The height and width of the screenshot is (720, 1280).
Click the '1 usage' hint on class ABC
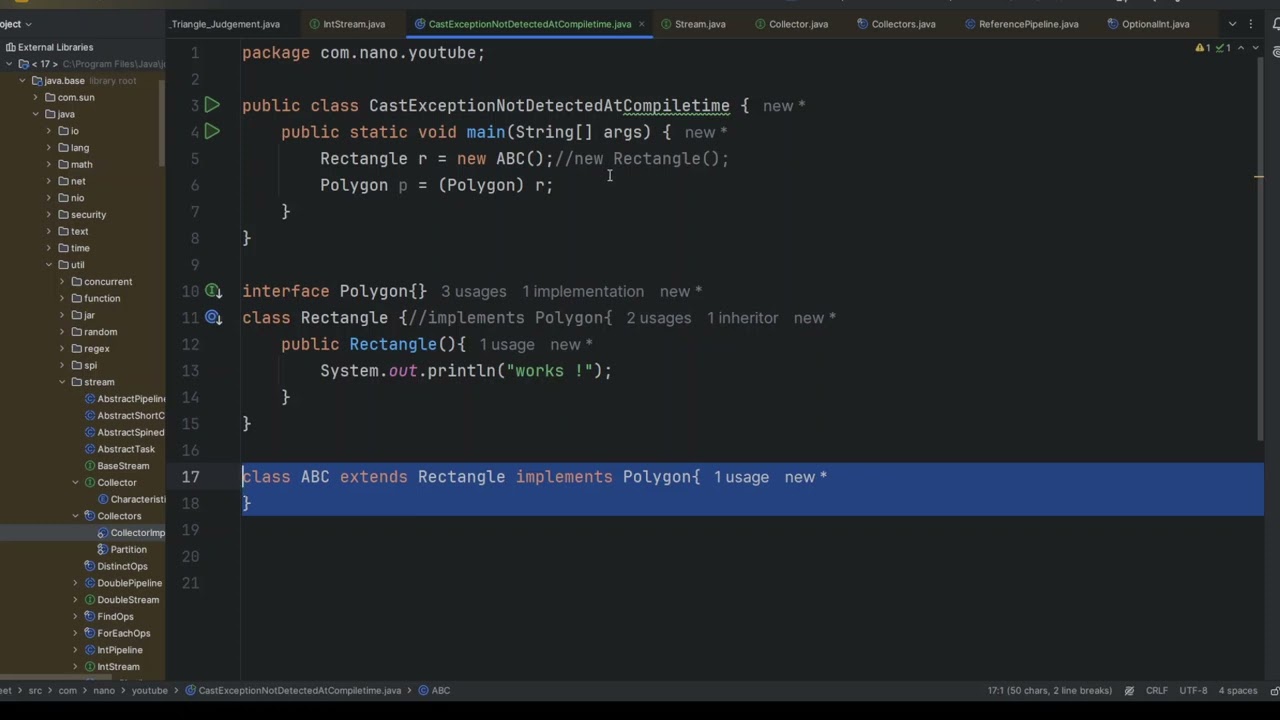[741, 477]
